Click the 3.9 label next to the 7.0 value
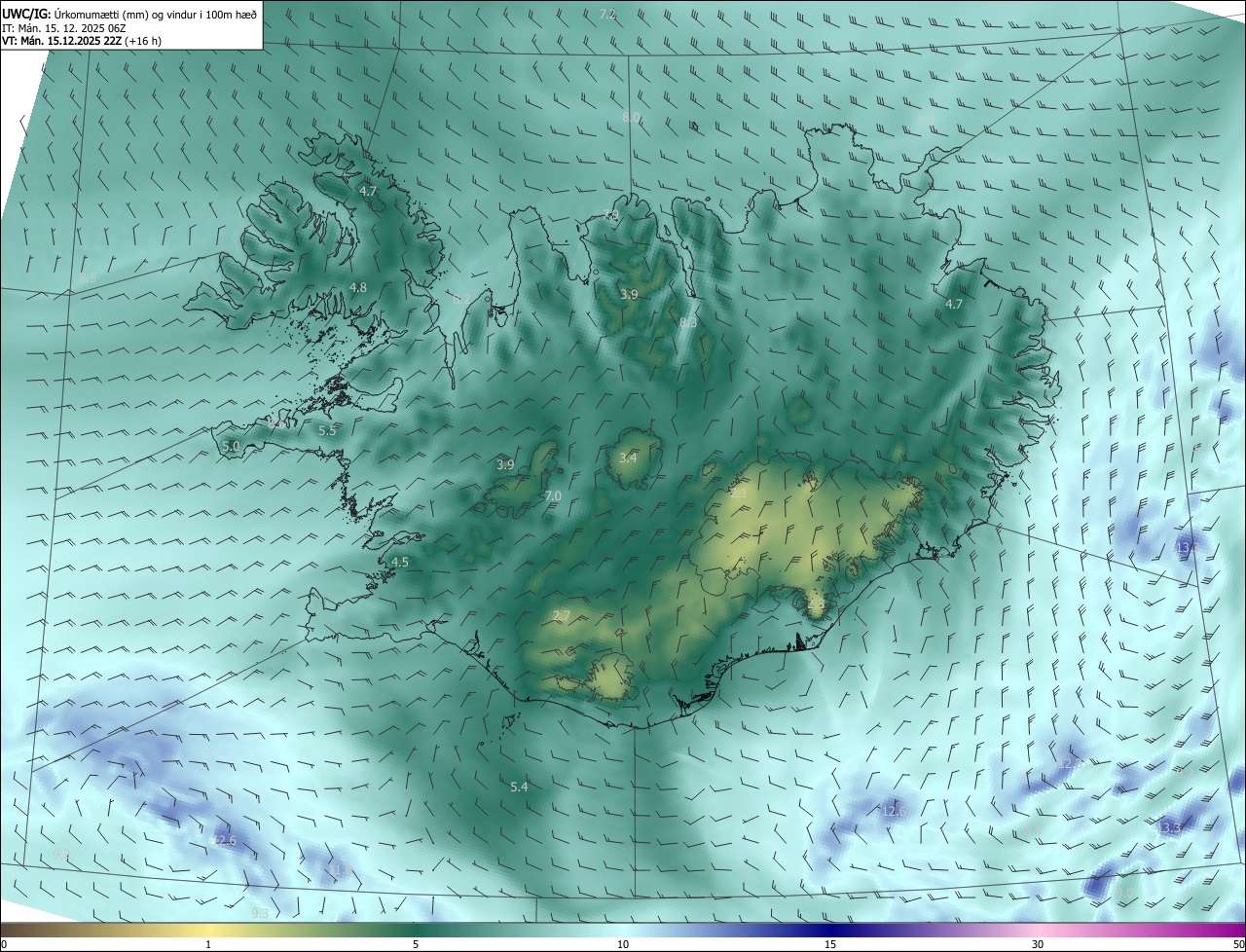 (x=505, y=464)
